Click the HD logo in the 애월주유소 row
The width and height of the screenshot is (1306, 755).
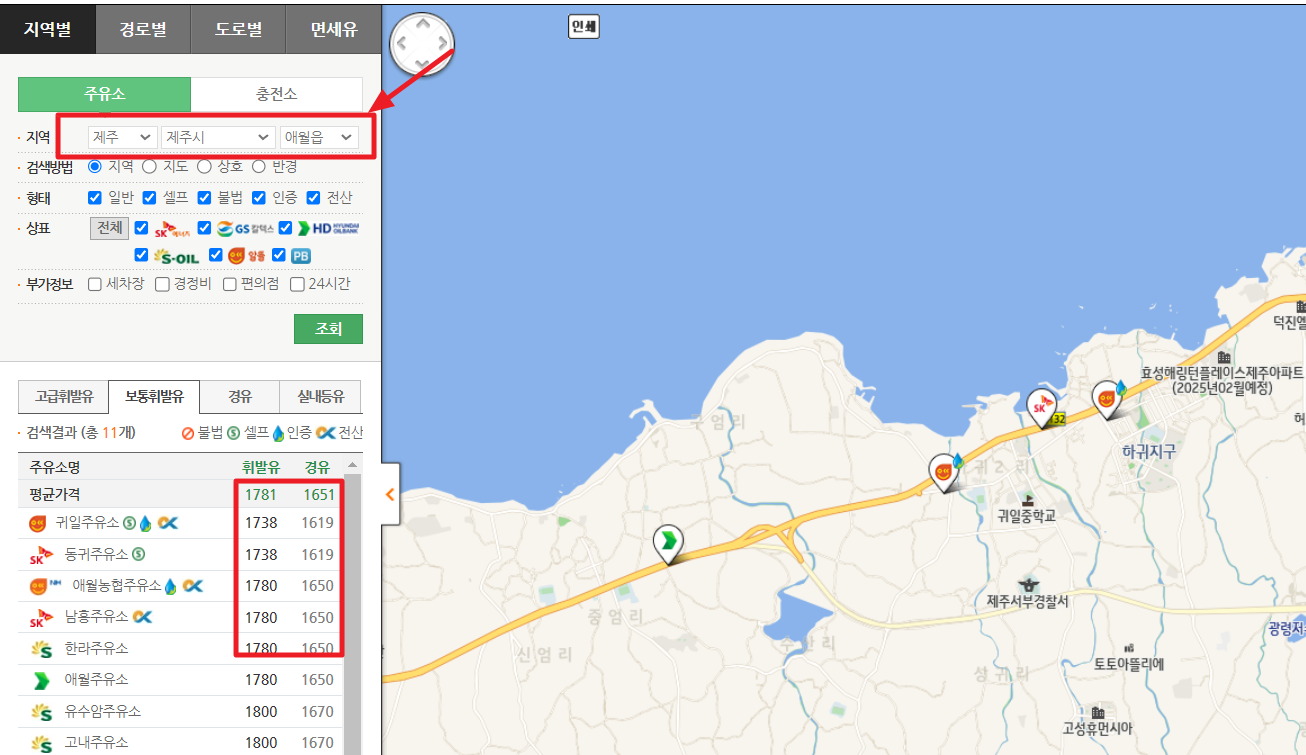(x=41, y=680)
